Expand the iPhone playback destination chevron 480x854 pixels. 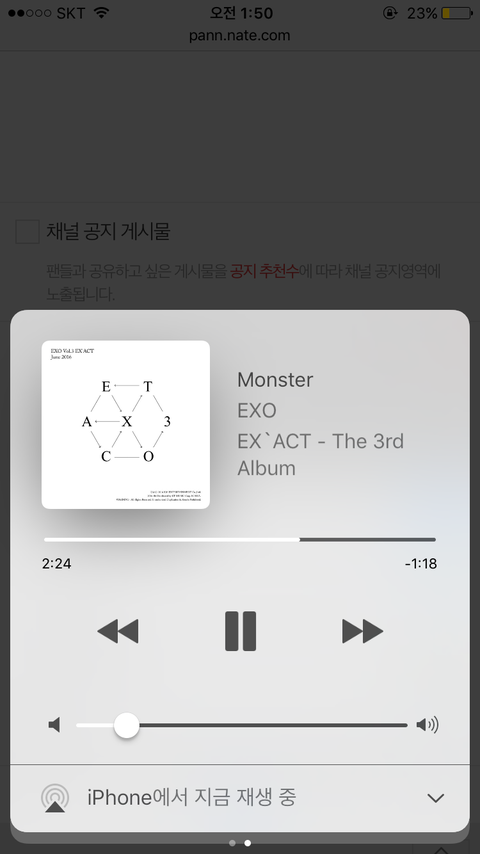tap(435, 798)
